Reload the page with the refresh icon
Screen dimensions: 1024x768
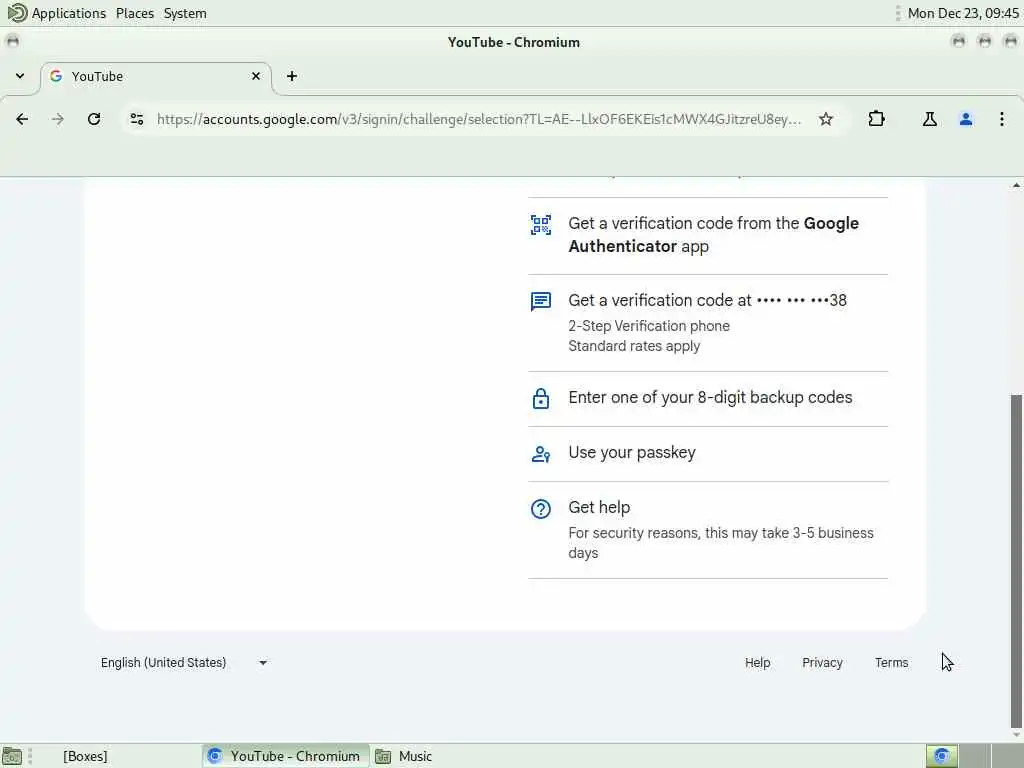click(x=94, y=119)
